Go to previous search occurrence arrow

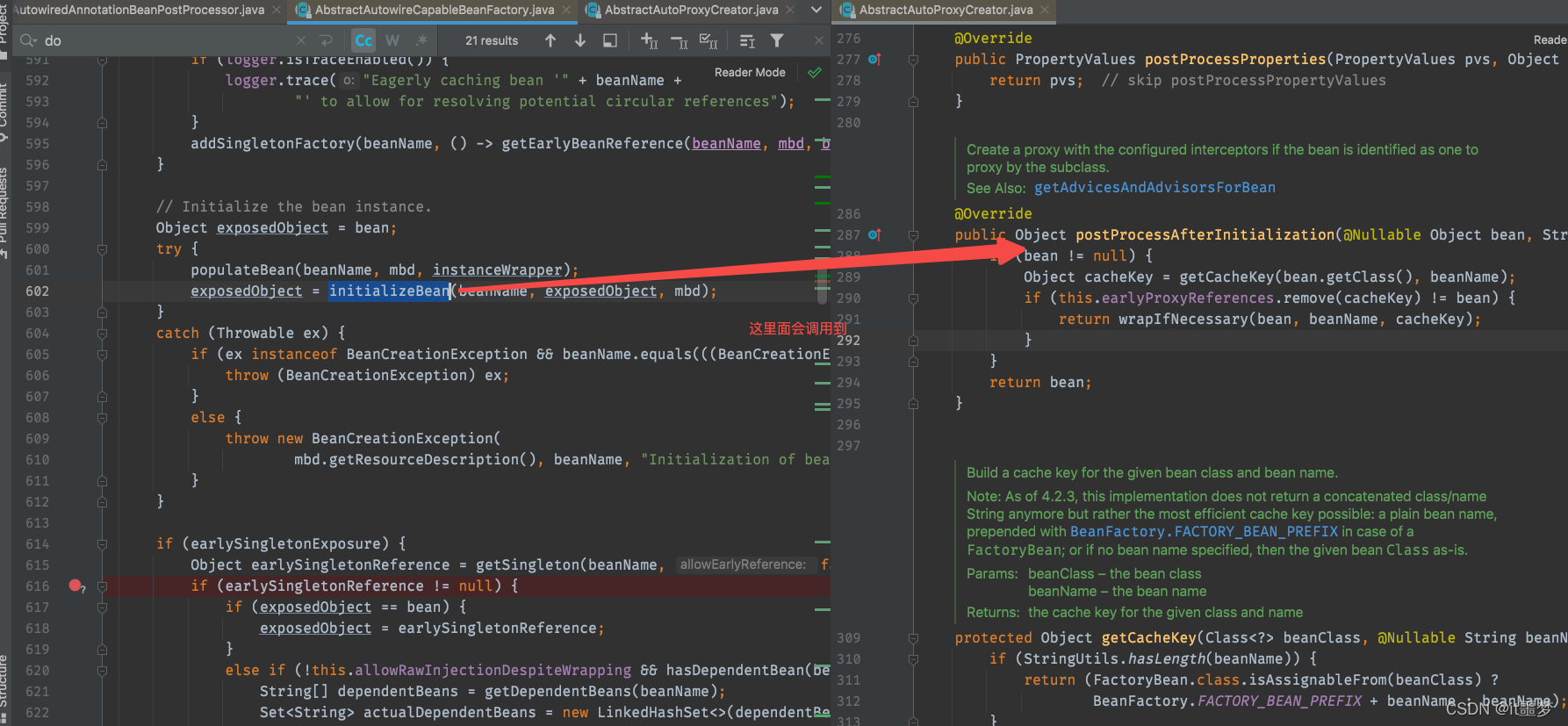tap(550, 40)
